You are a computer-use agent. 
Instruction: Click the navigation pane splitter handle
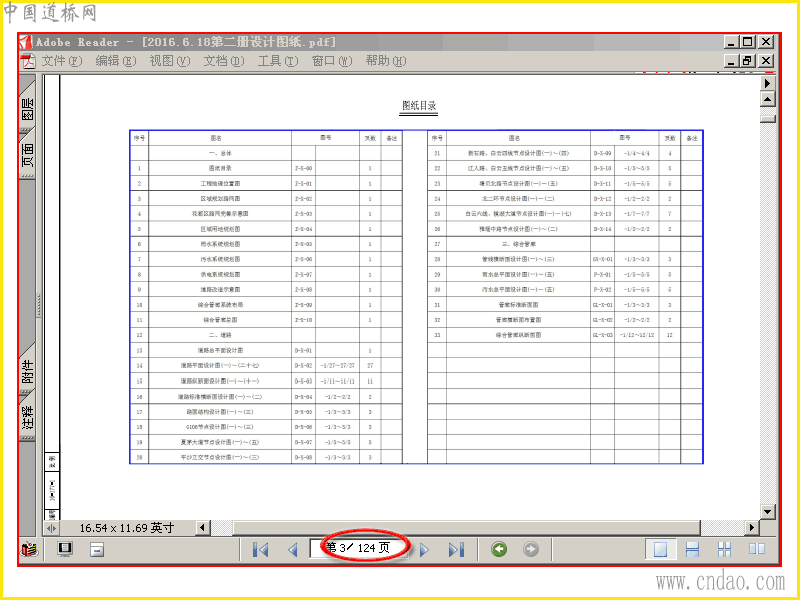pyautogui.click(x=39, y=305)
